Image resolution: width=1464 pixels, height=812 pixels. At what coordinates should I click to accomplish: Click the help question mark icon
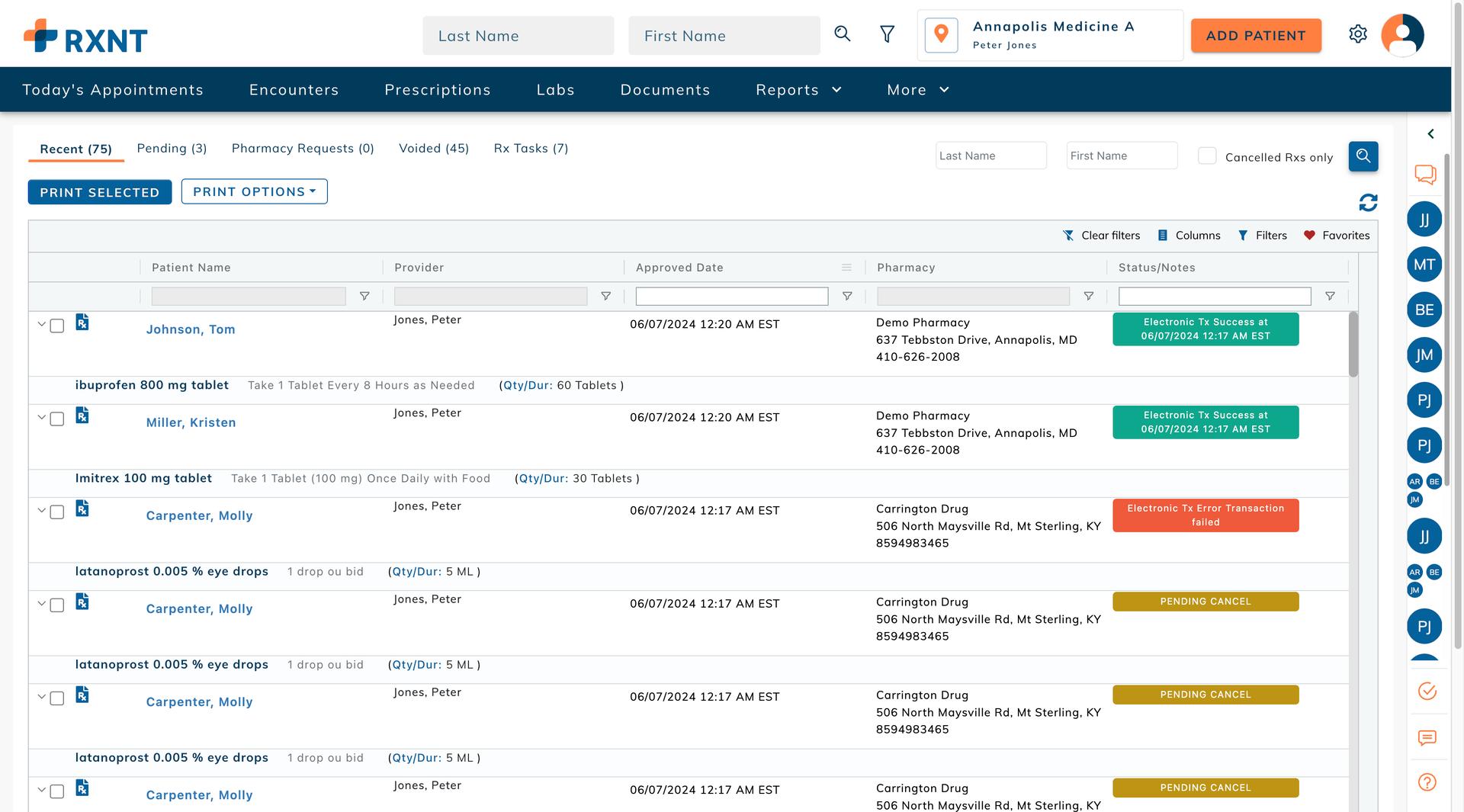pyautogui.click(x=1427, y=782)
